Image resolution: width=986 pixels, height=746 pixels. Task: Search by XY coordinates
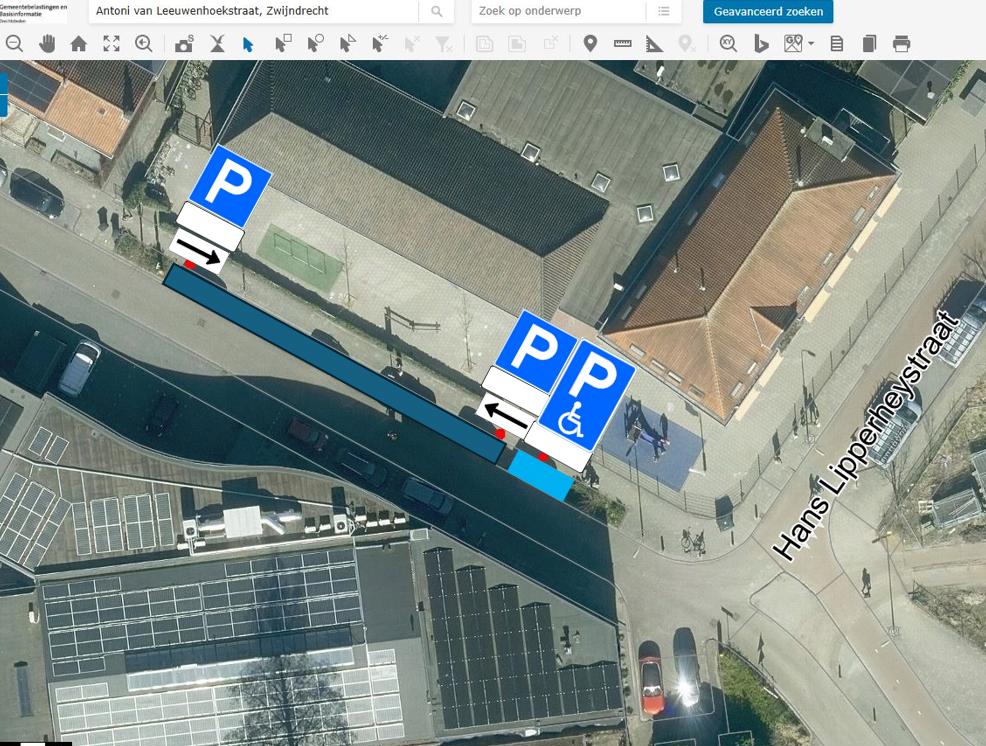(x=728, y=44)
